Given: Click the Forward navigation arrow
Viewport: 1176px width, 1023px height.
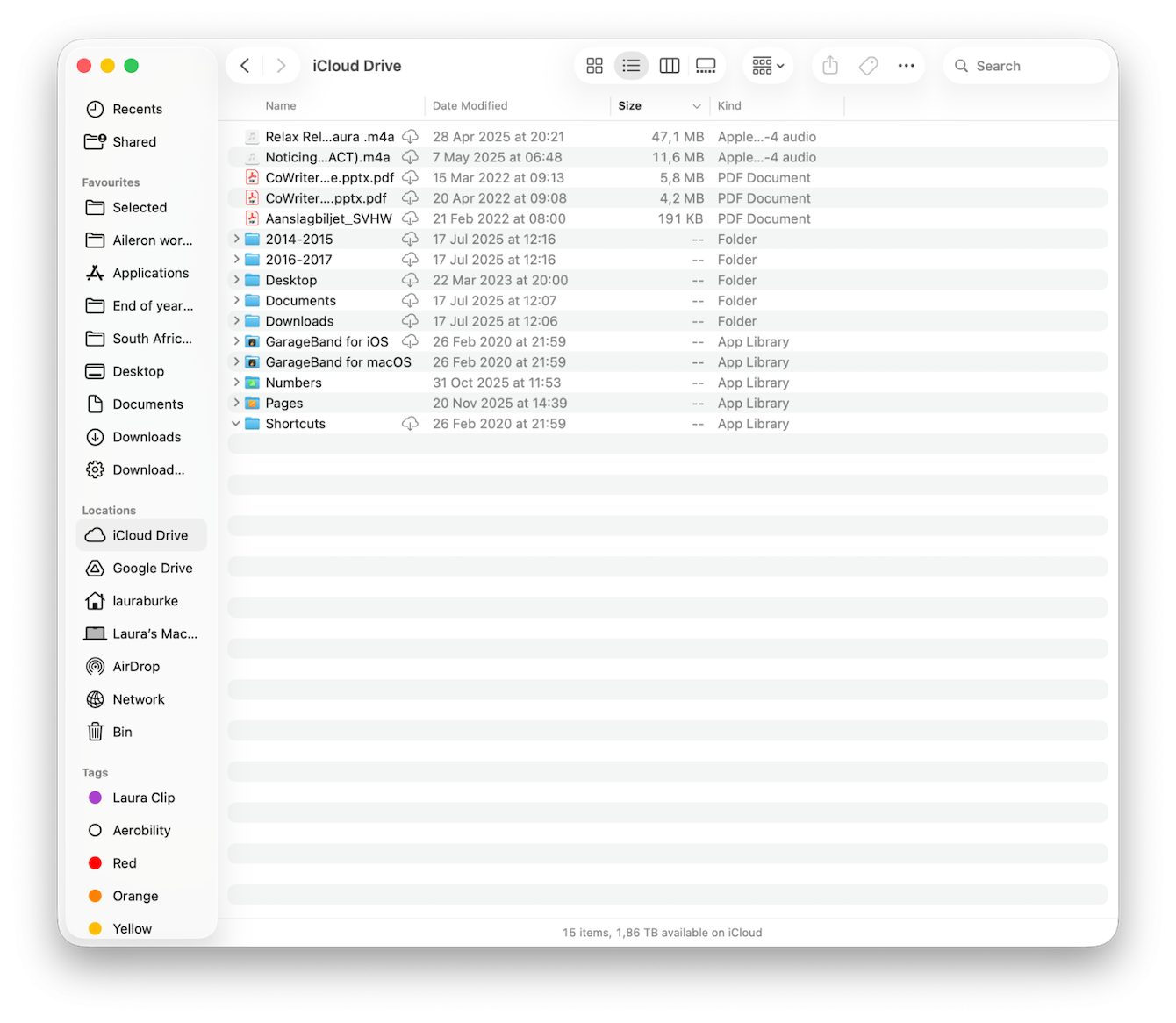Looking at the screenshot, I should [x=281, y=65].
